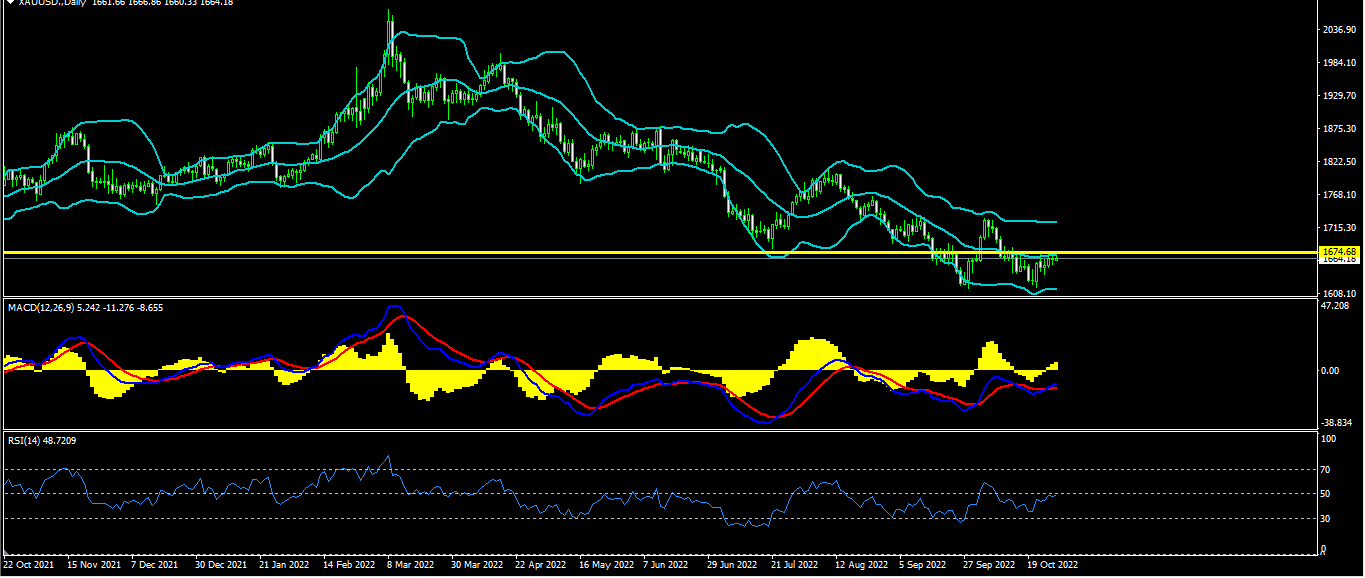1365x578 pixels.
Task: Click the XAUUSD,Daily chart title text
Action: [52, 3]
